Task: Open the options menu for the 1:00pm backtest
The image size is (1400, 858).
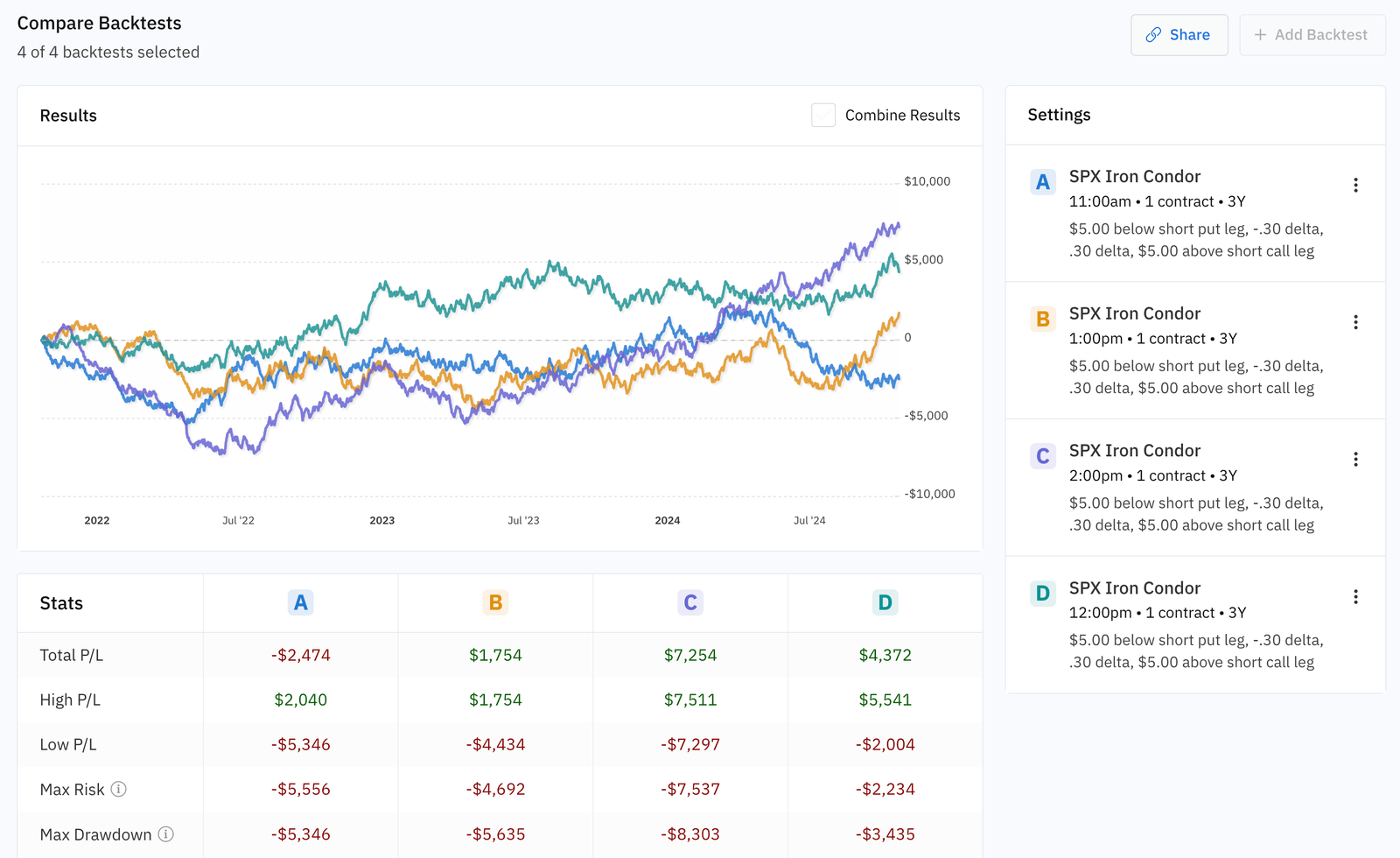Action: 1355,322
